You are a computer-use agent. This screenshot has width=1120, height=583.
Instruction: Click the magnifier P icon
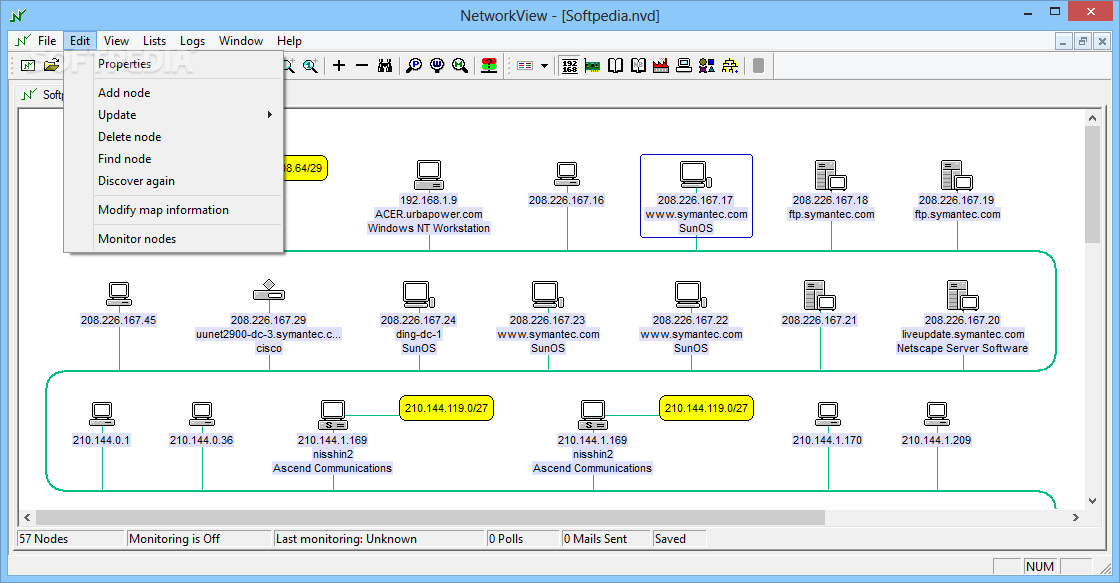tap(414, 66)
